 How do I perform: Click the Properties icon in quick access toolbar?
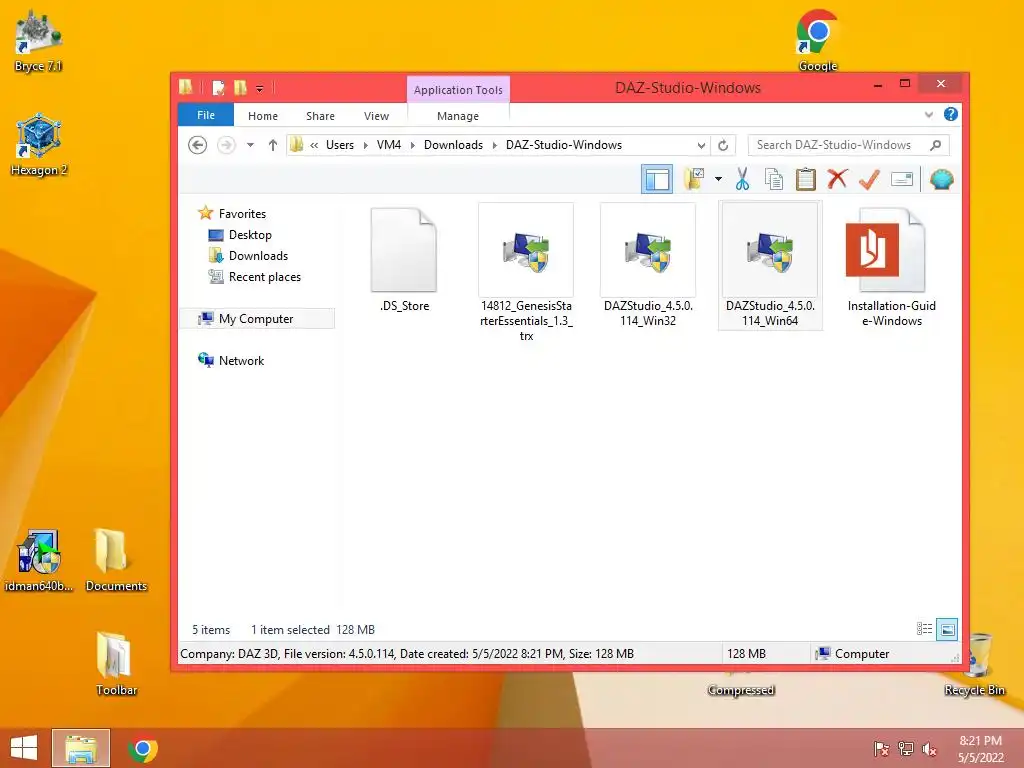(219, 88)
